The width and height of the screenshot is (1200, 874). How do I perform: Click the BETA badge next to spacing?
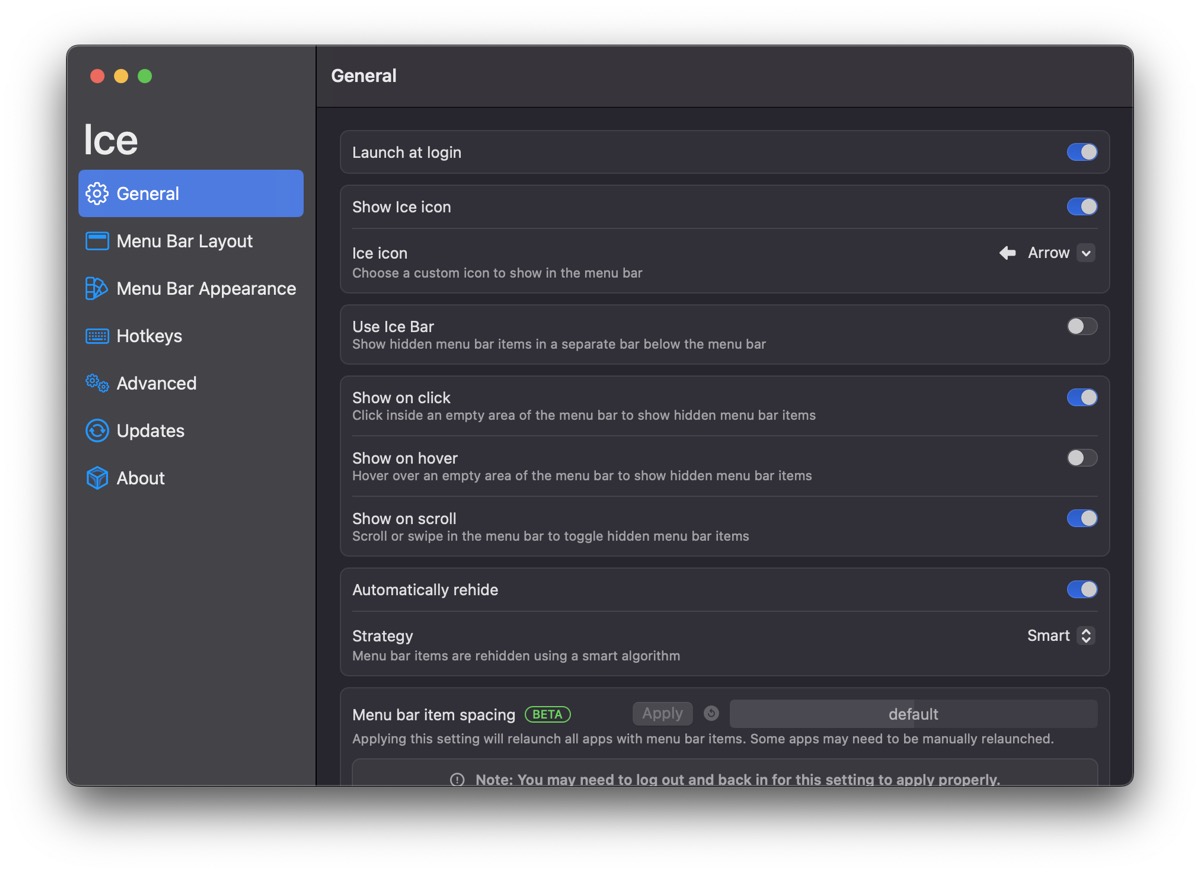[547, 714]
